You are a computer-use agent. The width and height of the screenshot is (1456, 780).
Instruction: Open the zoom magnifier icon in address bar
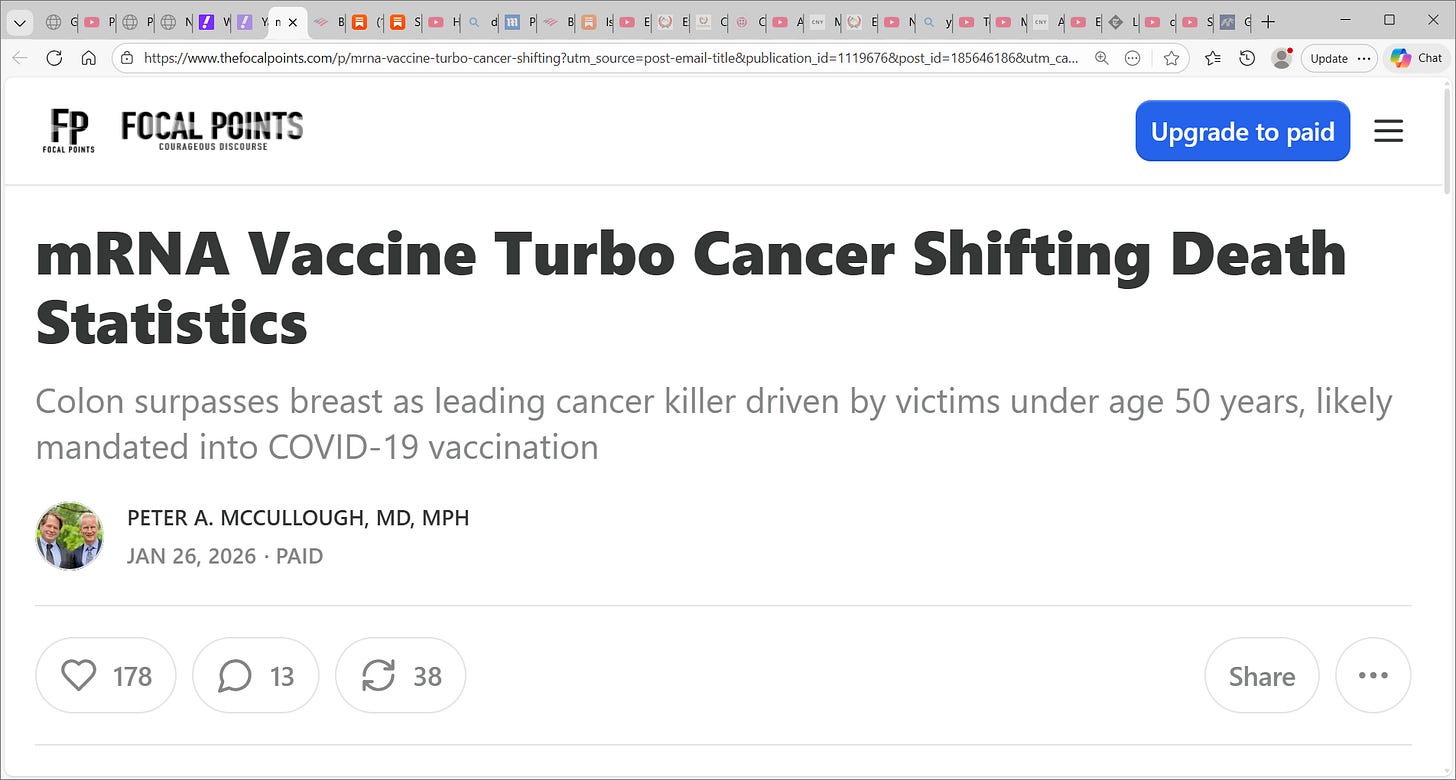tap(1101, 58)
